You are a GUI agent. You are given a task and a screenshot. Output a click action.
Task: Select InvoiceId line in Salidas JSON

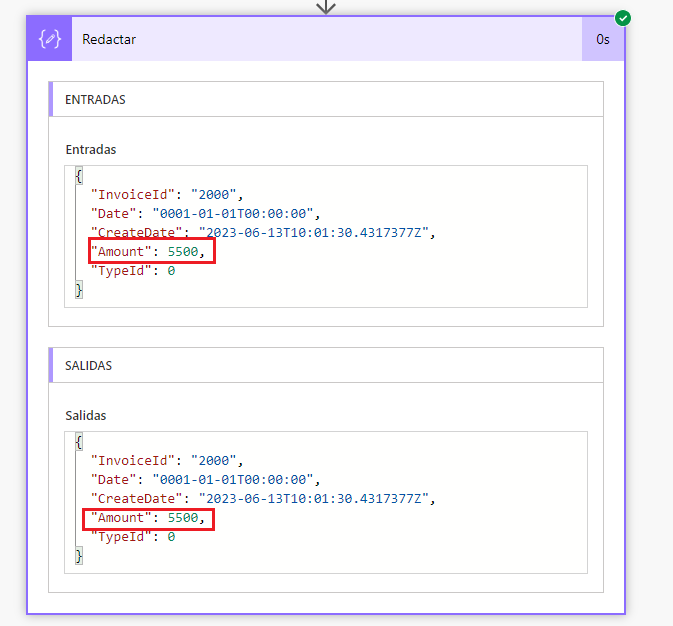point(167,461)
